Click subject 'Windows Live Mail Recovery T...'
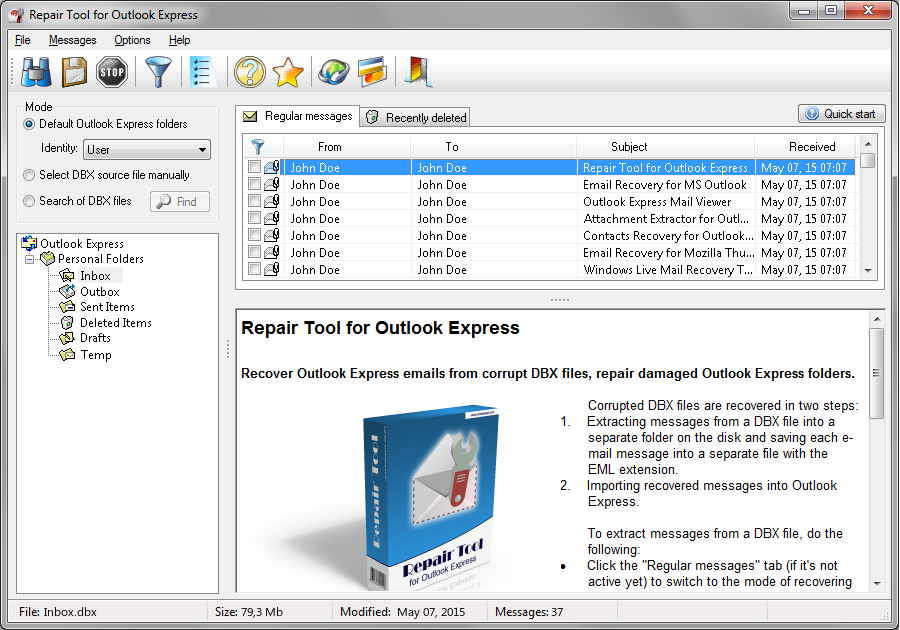 tap(668, 270)
